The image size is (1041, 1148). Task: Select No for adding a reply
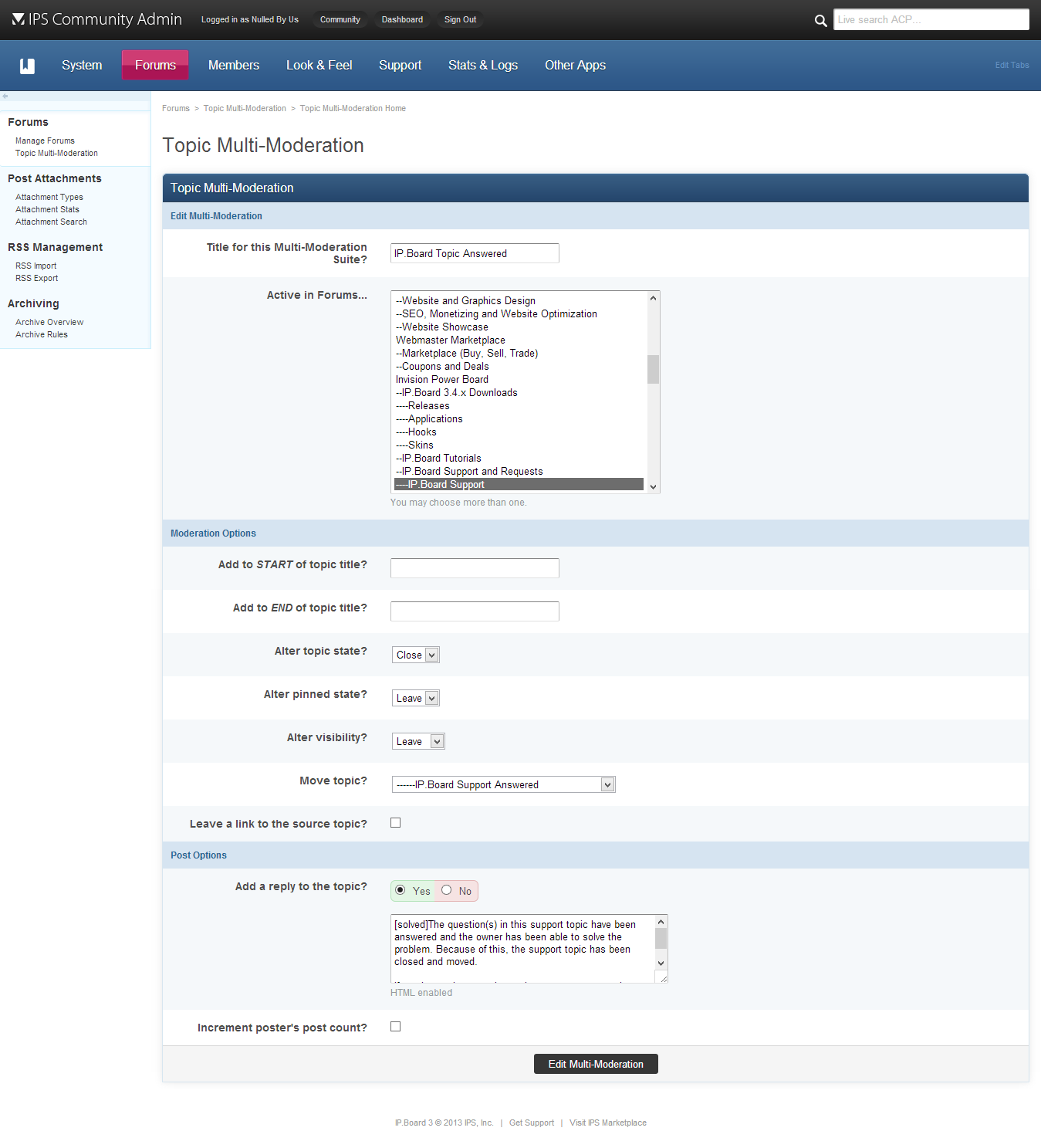click(x=447, y=890)
